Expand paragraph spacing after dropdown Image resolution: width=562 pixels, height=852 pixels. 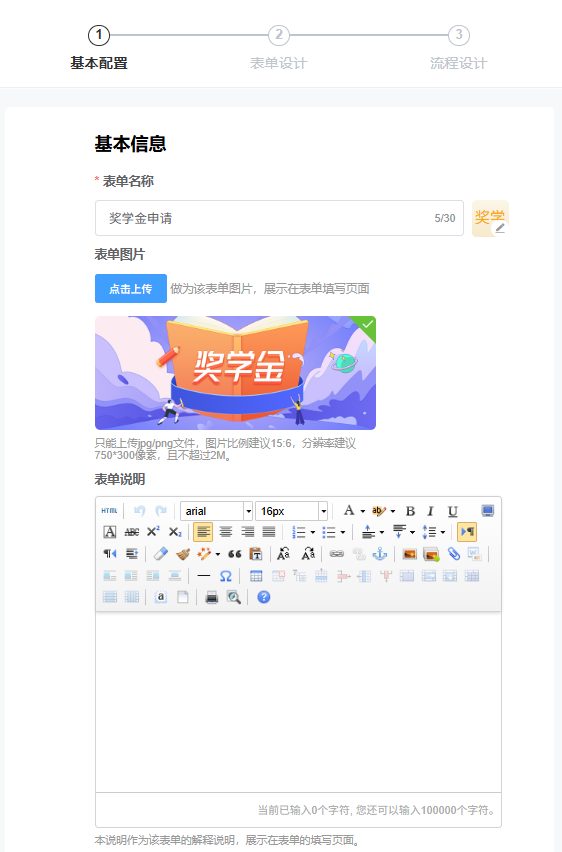pyautogui.click(x=412, y=532)
